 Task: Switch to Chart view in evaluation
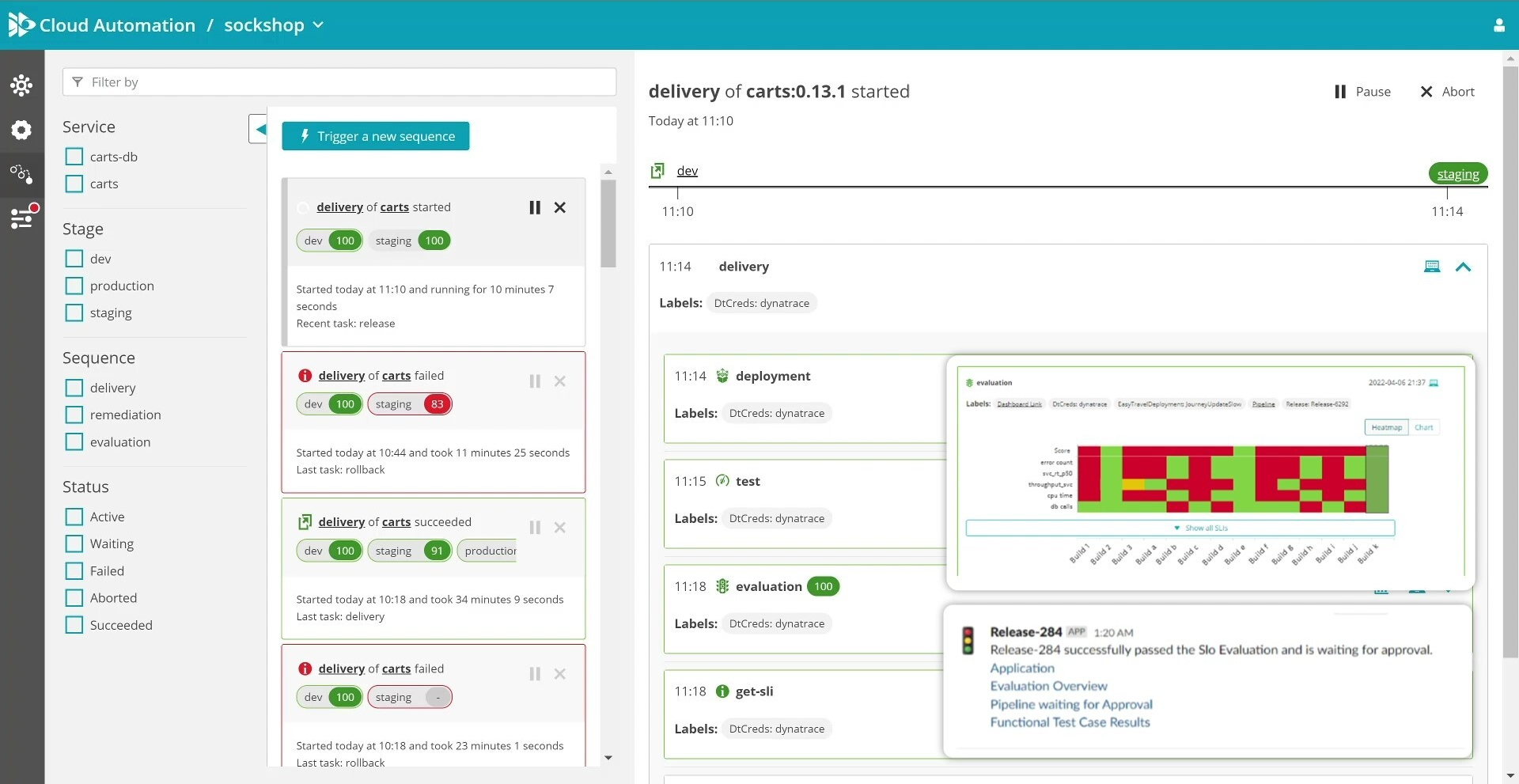1423,427
